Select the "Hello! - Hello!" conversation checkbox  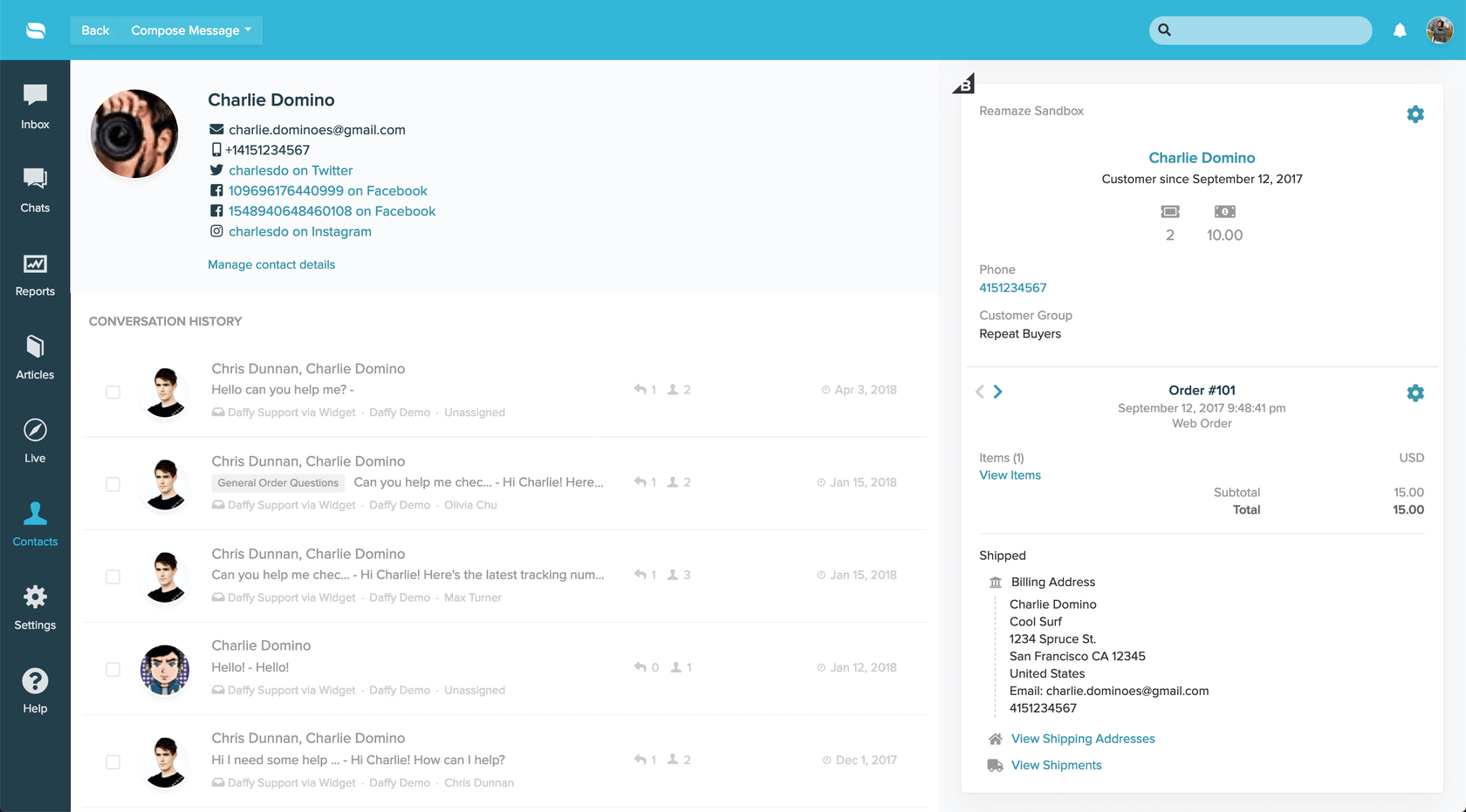pos(113,669)
